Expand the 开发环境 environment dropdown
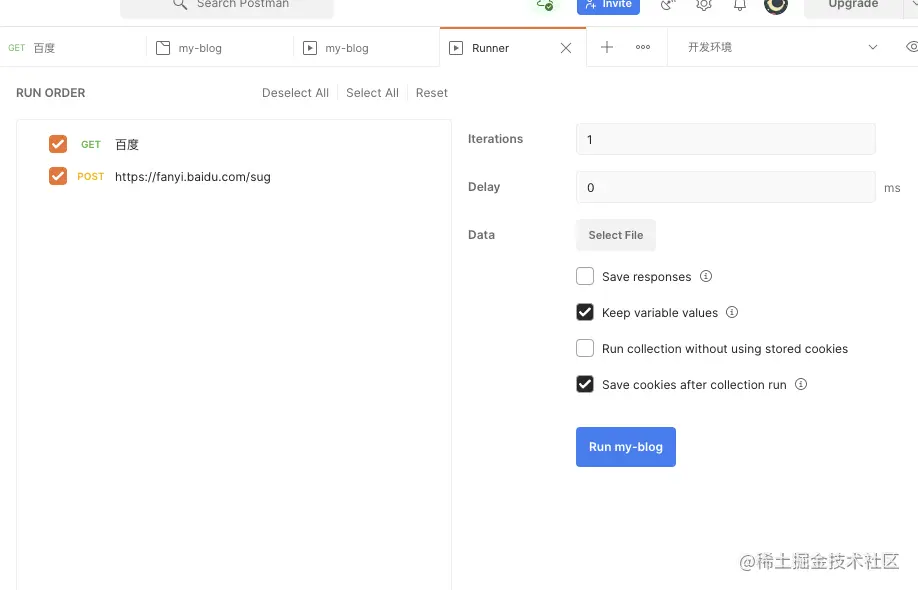918x590 pixels. (872, 47)
